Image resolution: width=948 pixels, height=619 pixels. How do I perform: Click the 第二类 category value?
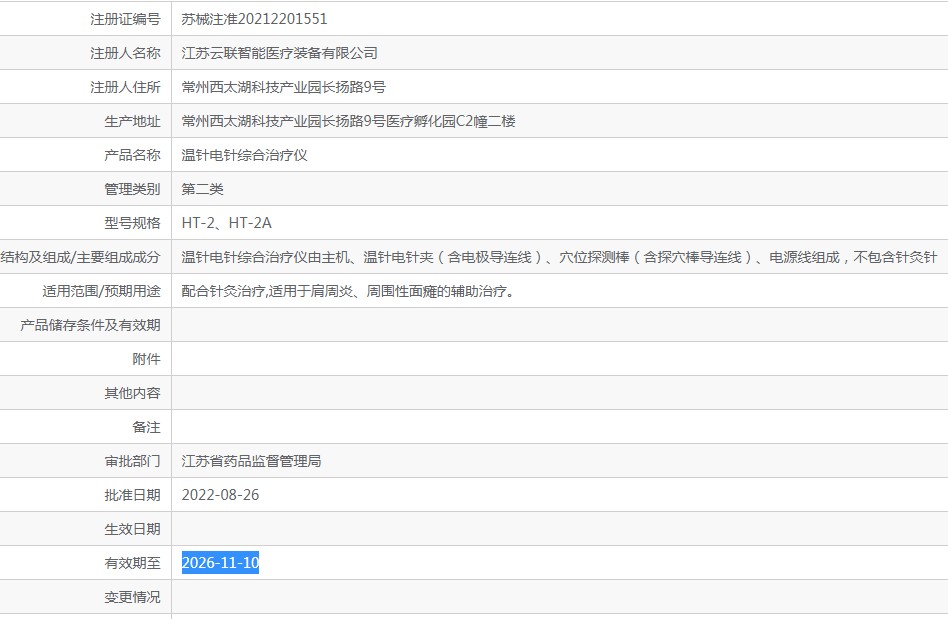[203, 189]
